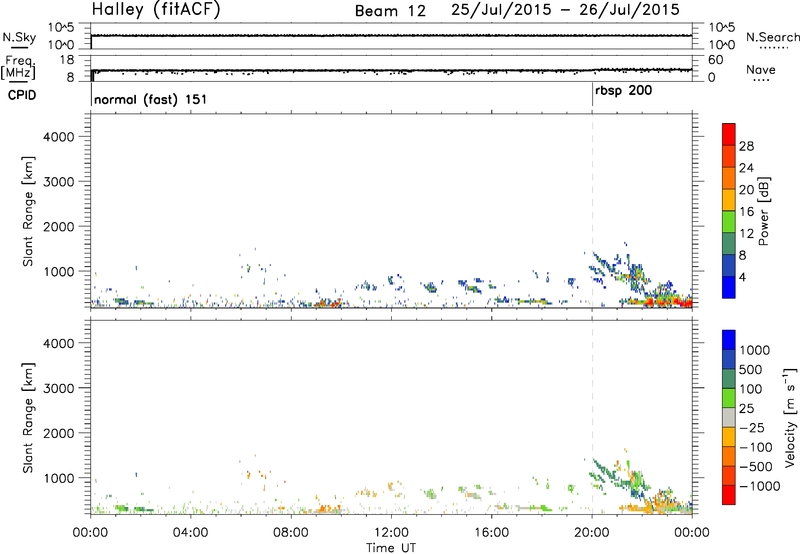The width and height of the screenshot is (800, 554).
Task: Click the "28" label on the power colorbar
Action: pyautogui.click(x=746, y=146)
